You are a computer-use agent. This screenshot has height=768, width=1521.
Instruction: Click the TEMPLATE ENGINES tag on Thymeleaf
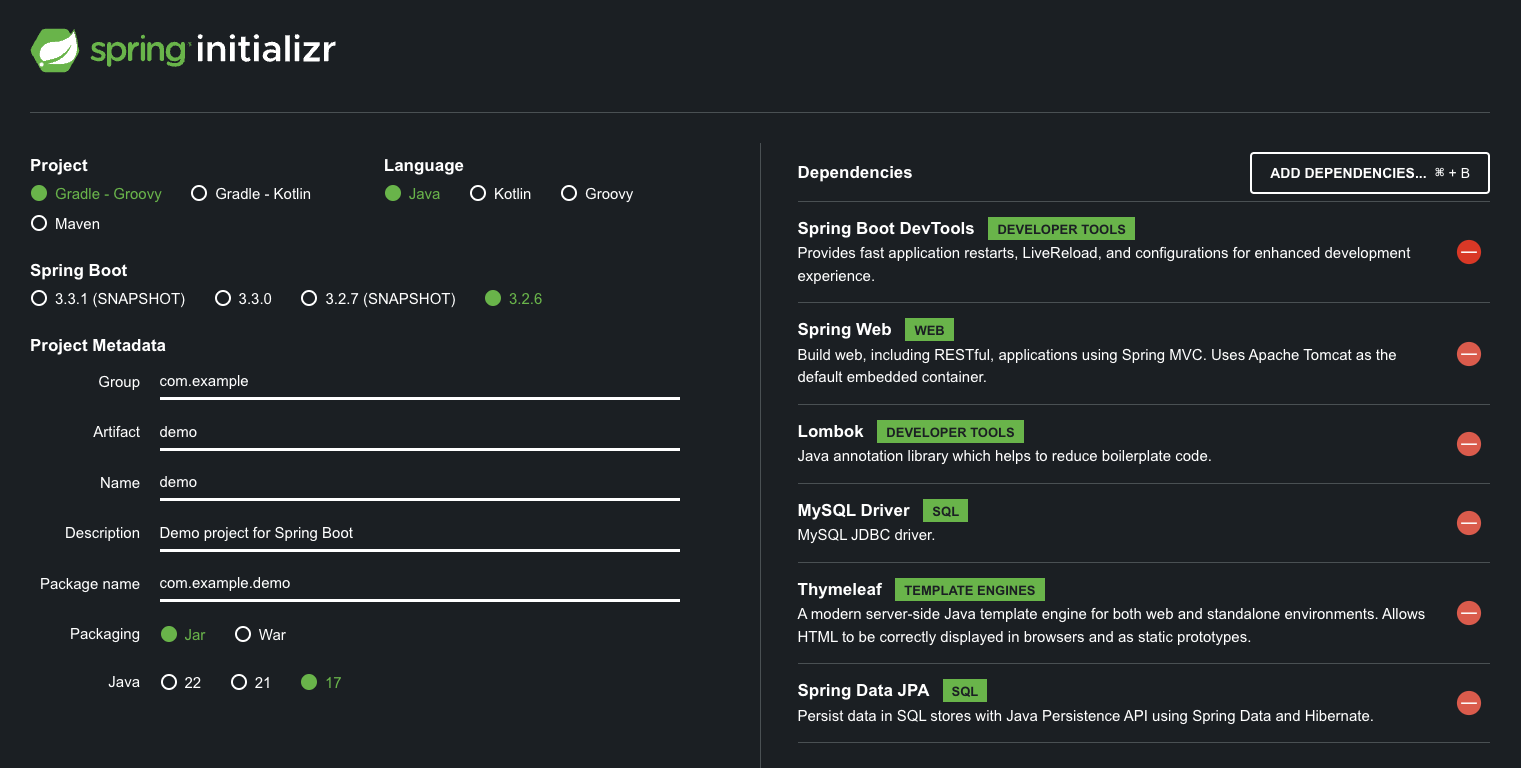970,590
